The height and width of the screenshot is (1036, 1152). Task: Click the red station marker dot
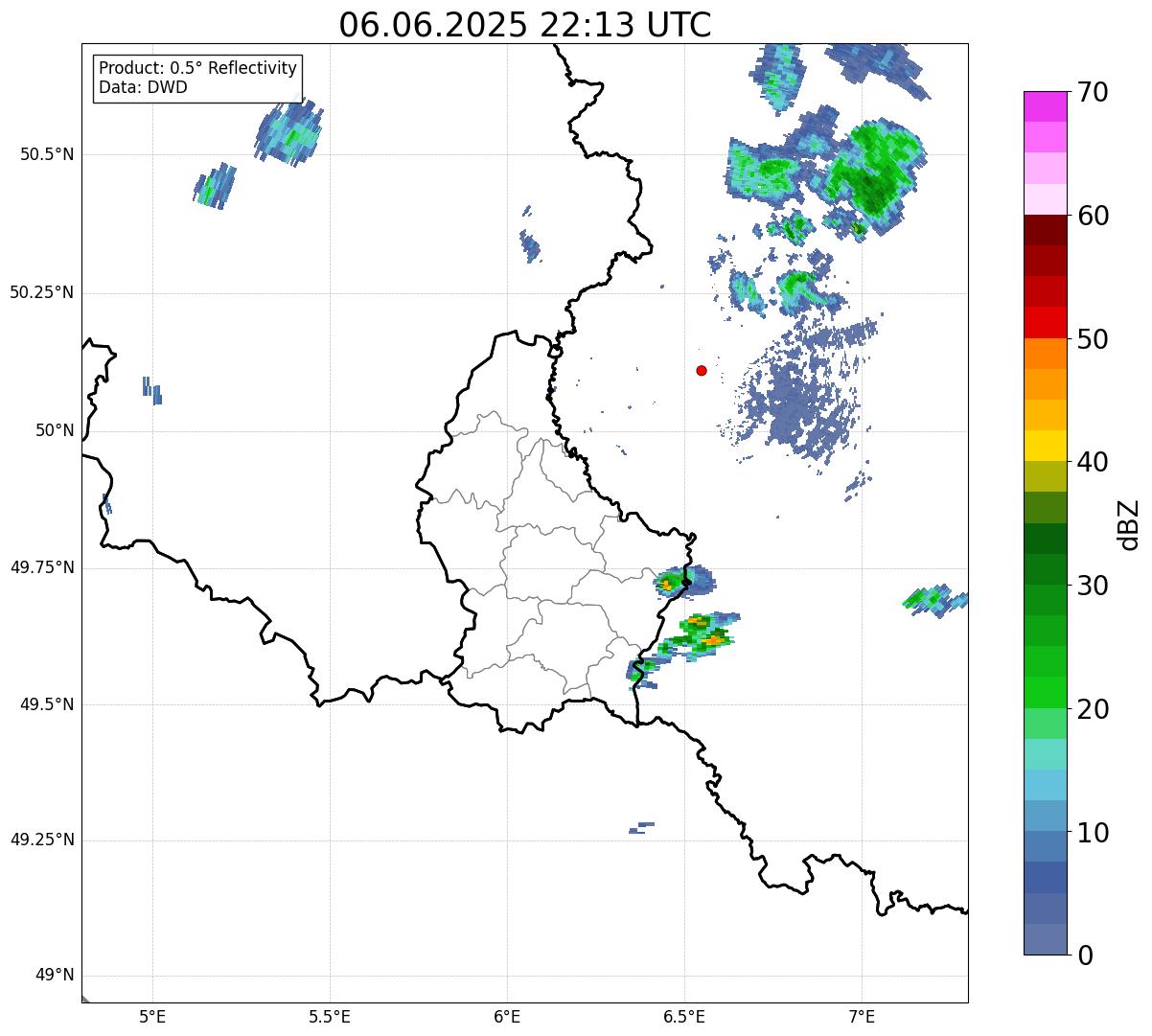(x=702, y=370)
